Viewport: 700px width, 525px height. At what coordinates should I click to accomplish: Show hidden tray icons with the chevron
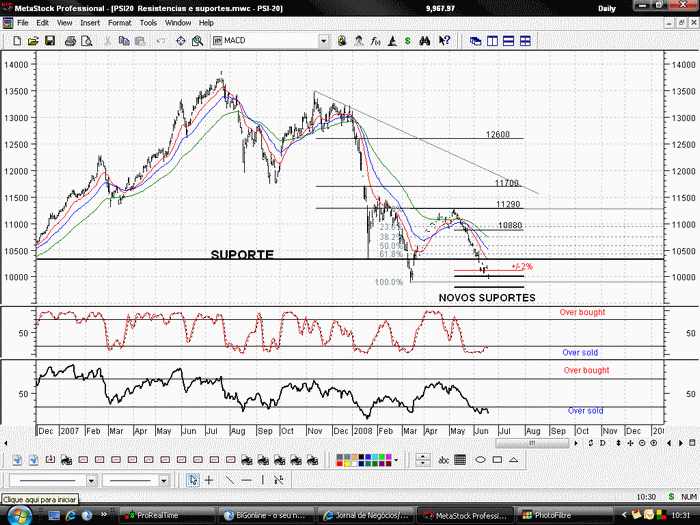pos(624,515)
